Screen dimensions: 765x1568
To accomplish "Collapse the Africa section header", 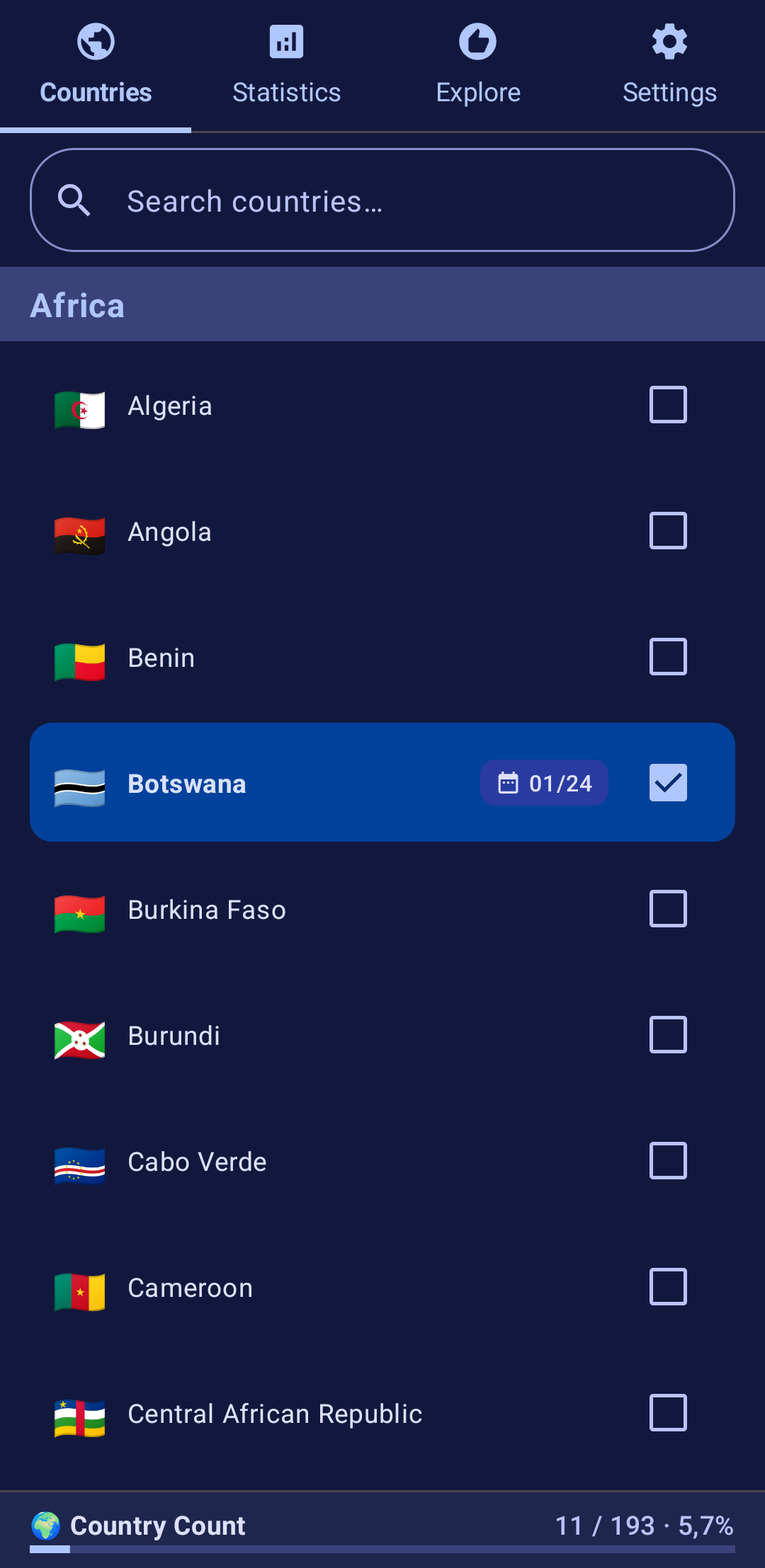I will 382,305.
